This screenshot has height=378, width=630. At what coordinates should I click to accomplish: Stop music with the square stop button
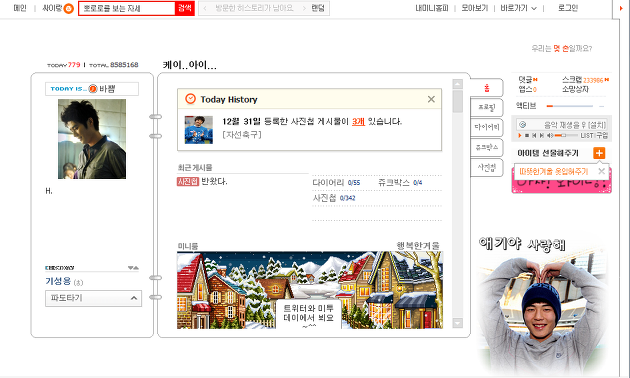(527, 136)
